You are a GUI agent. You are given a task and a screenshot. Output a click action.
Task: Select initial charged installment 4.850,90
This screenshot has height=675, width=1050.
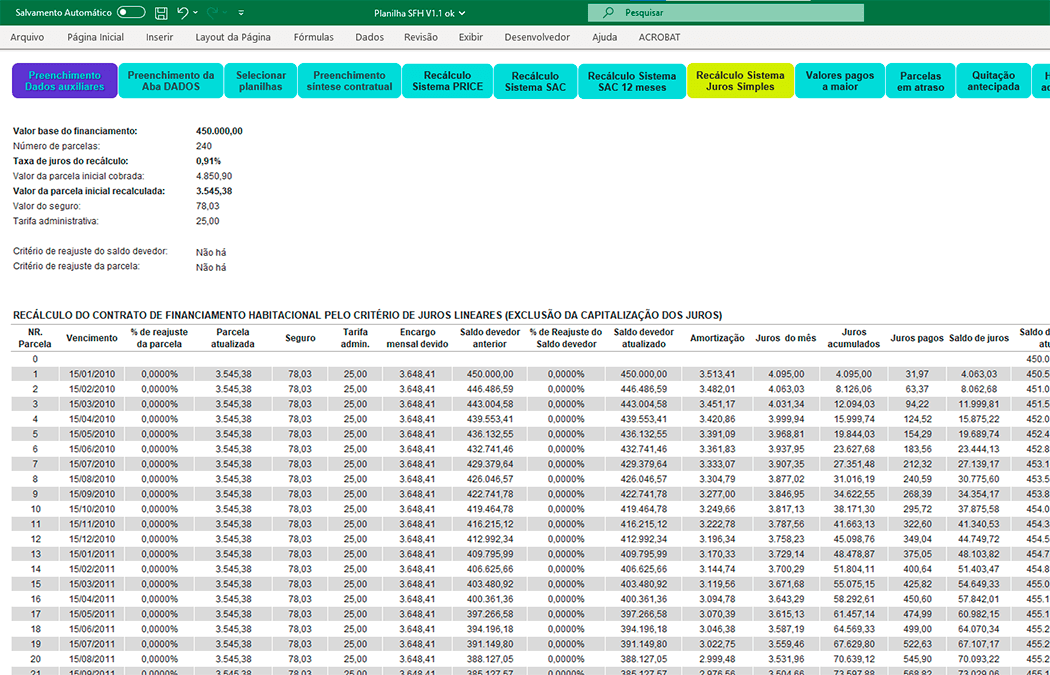pos(214,176)
